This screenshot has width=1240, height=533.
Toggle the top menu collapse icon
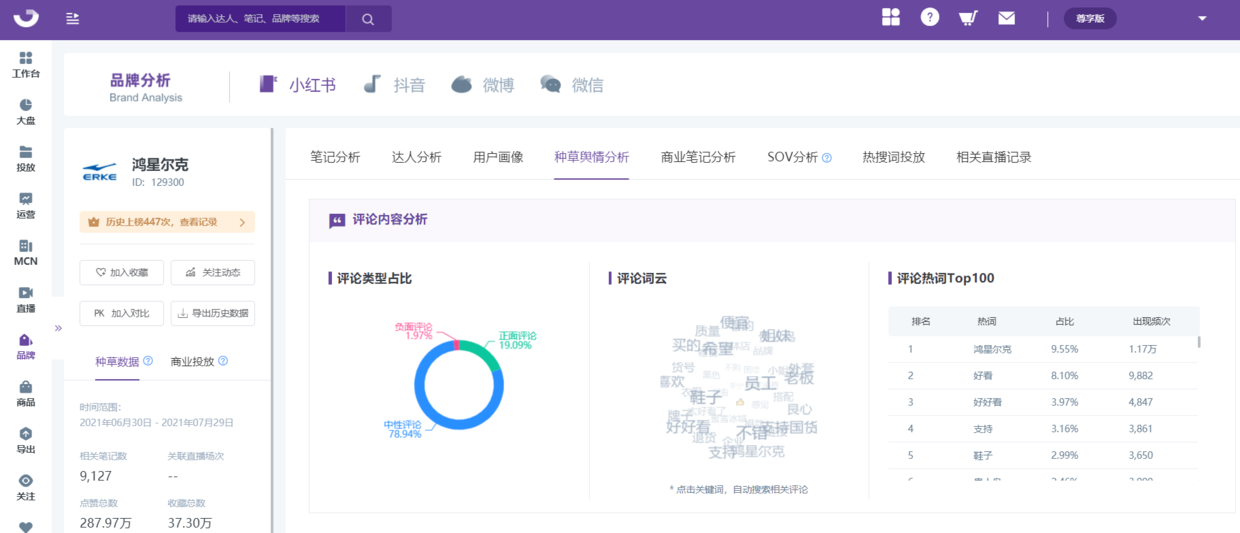(x=72, y=18)
